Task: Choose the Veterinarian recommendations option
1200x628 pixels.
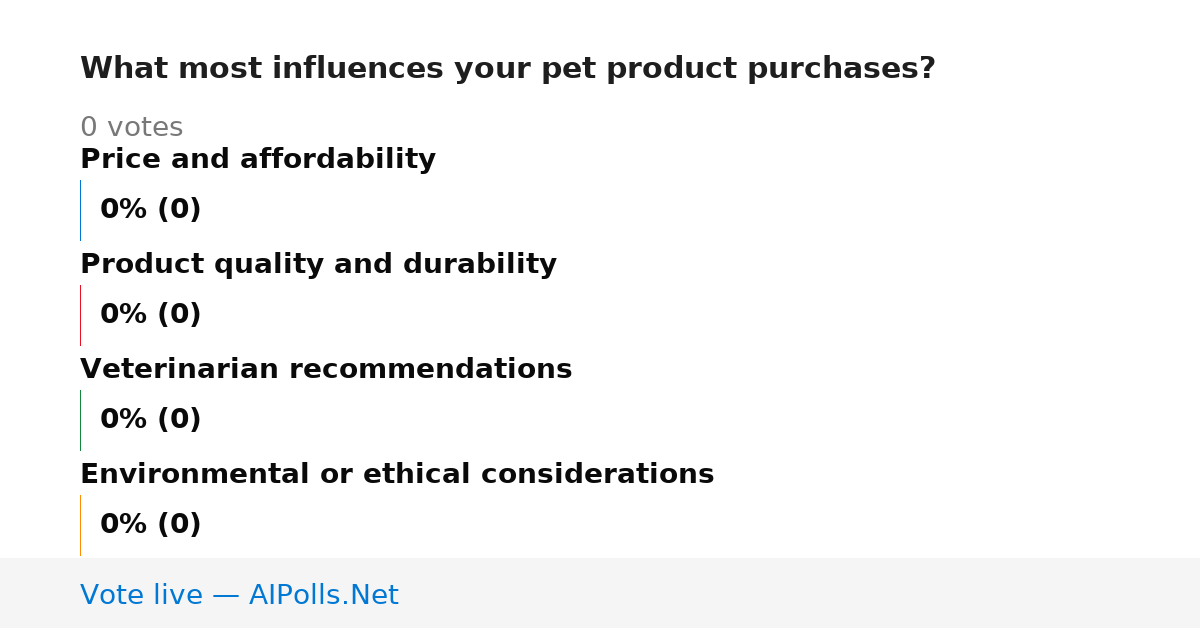Action: (326, 370)
